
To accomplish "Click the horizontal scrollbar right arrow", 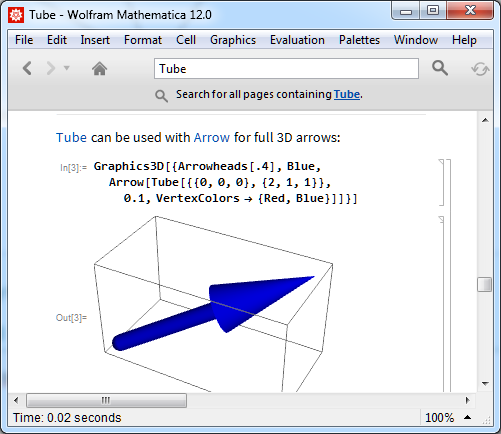I will [x=467, y=400].
